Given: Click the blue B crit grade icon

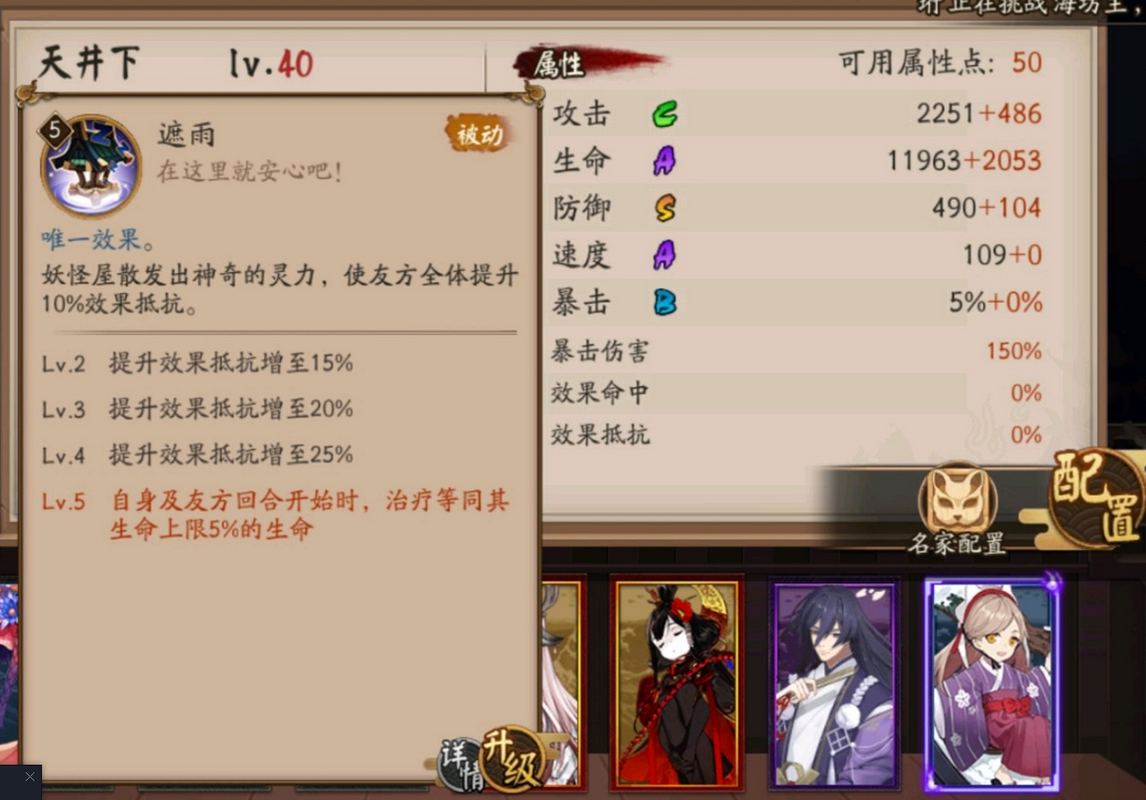Looking at the screenshot, I should (x=664, y=302).
